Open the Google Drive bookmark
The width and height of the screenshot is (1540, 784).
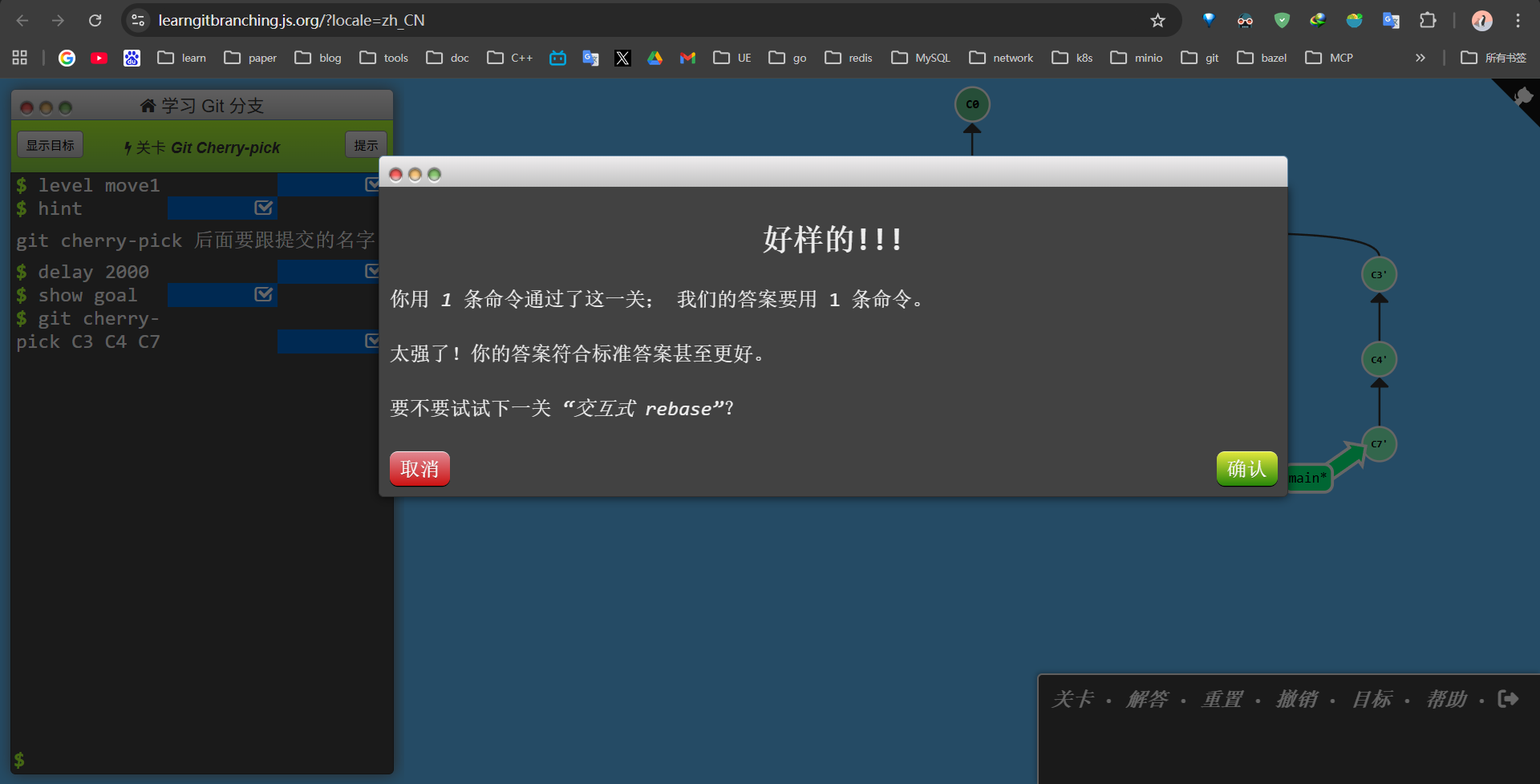[655, 58]
